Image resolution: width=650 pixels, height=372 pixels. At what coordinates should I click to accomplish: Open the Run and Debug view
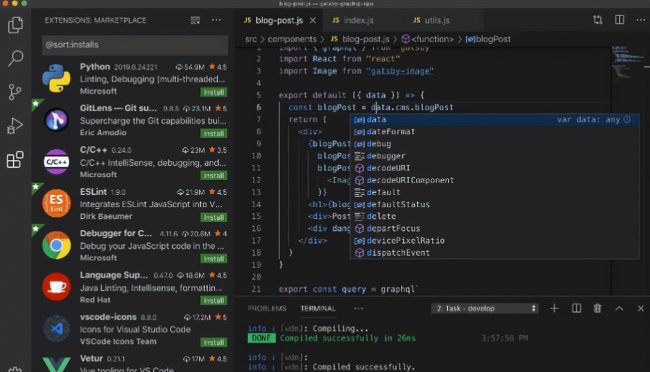[15, 126]
